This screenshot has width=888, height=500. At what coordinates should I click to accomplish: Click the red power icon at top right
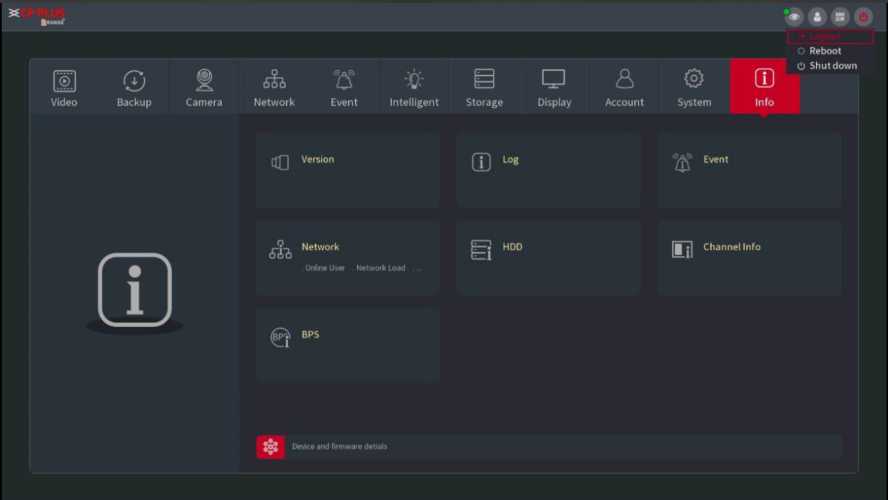tap(863, 17)
